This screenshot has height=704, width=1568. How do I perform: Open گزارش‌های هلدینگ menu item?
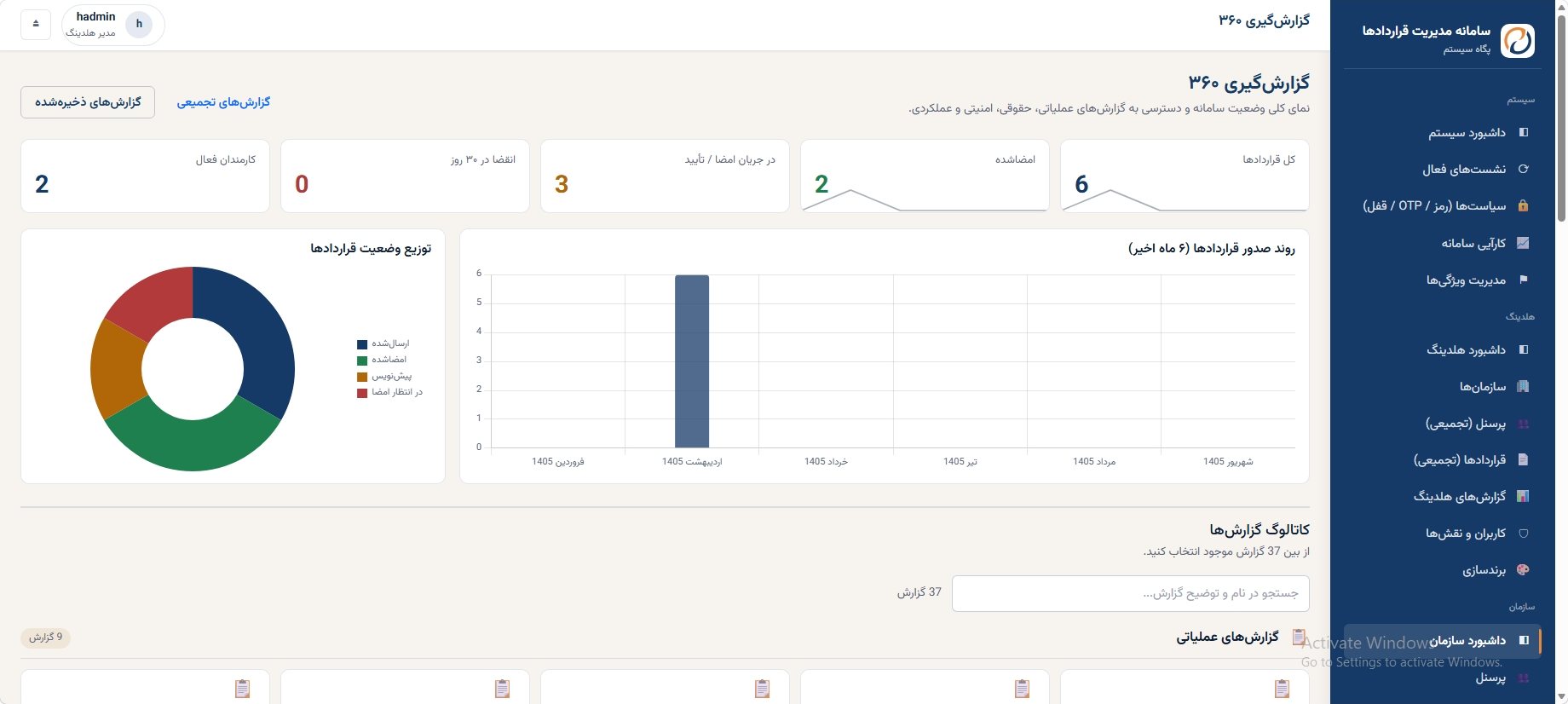(x=1442, y=496)
